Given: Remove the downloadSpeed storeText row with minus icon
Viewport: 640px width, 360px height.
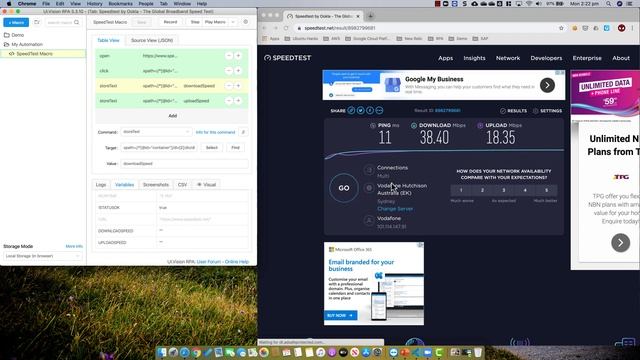Looking at the screenshot, I should (229, 86).
